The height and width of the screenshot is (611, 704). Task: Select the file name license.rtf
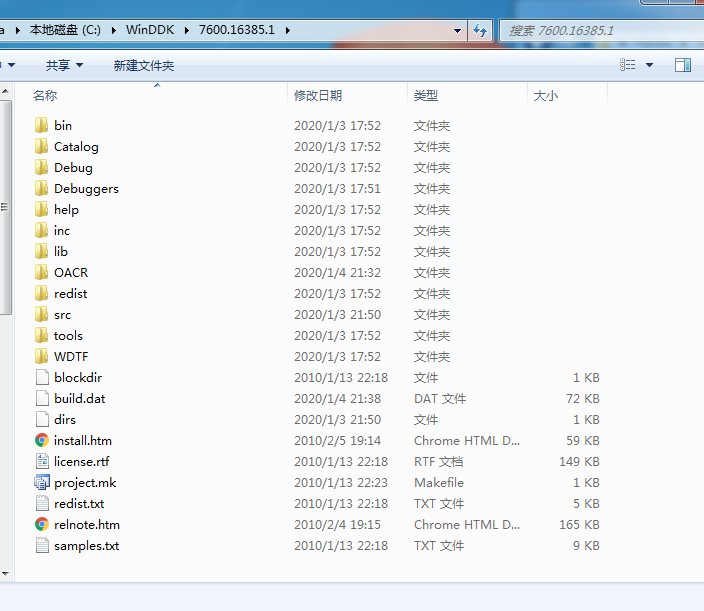[x=82, y=462]
